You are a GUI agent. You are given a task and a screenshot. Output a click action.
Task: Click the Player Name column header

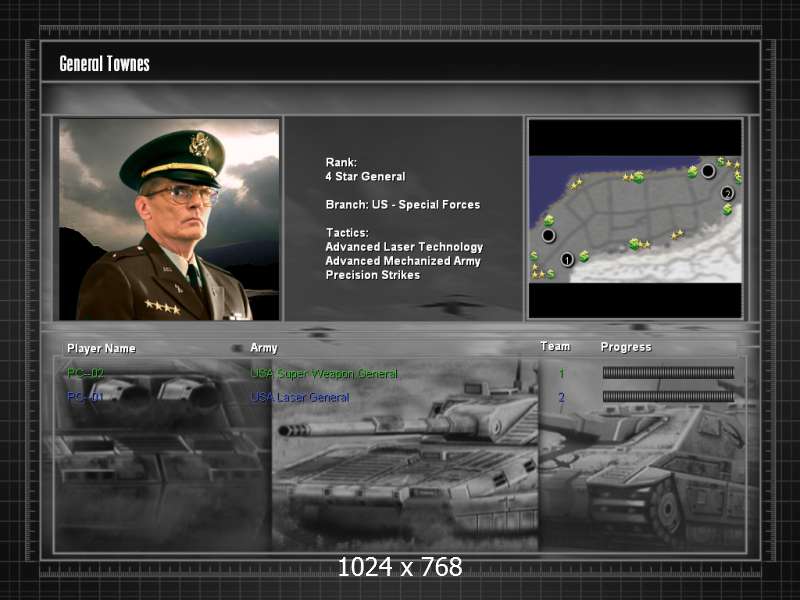coord(102,348)
